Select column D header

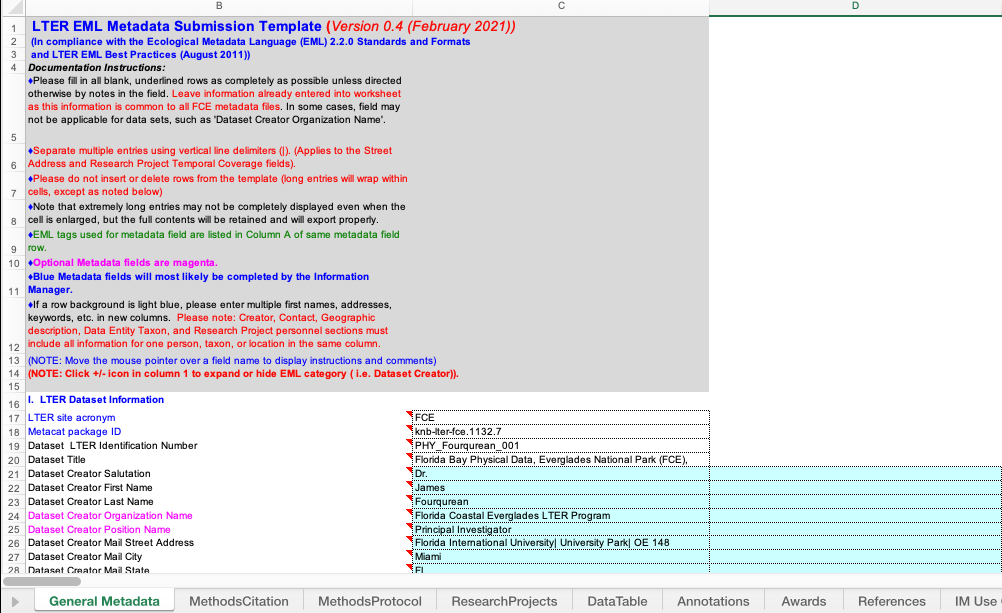coord(855,6)
